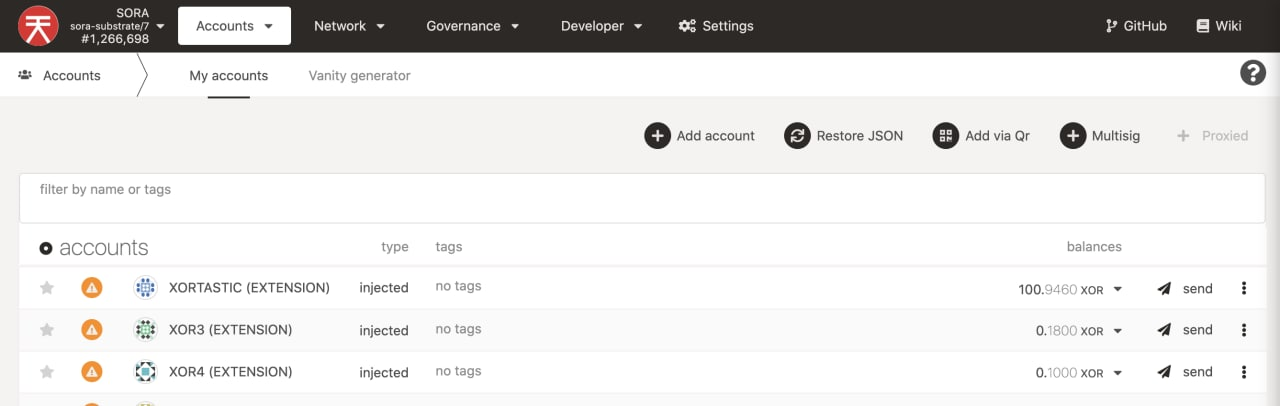Screen dimensions: 1280x406
Task: Open the Governance menu
Action: point(472,26)
